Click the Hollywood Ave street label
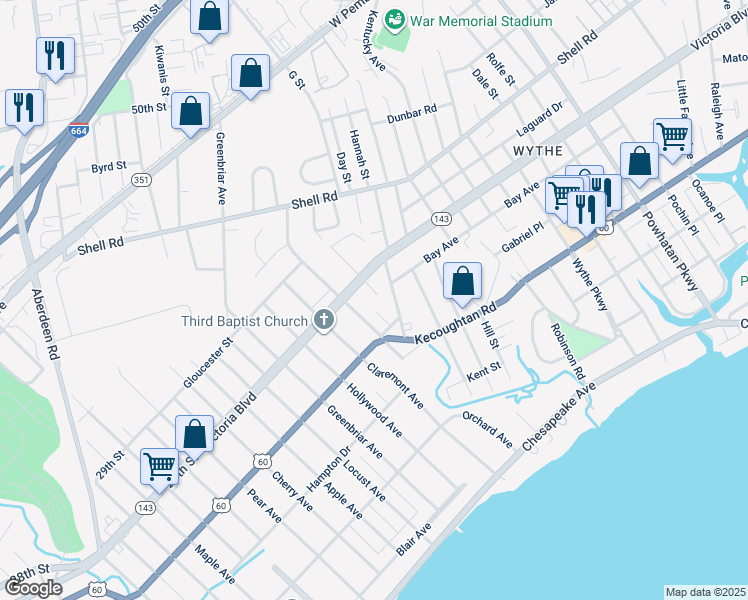Image resolution: width=748 pixels, height=600 pixels. 374,410
